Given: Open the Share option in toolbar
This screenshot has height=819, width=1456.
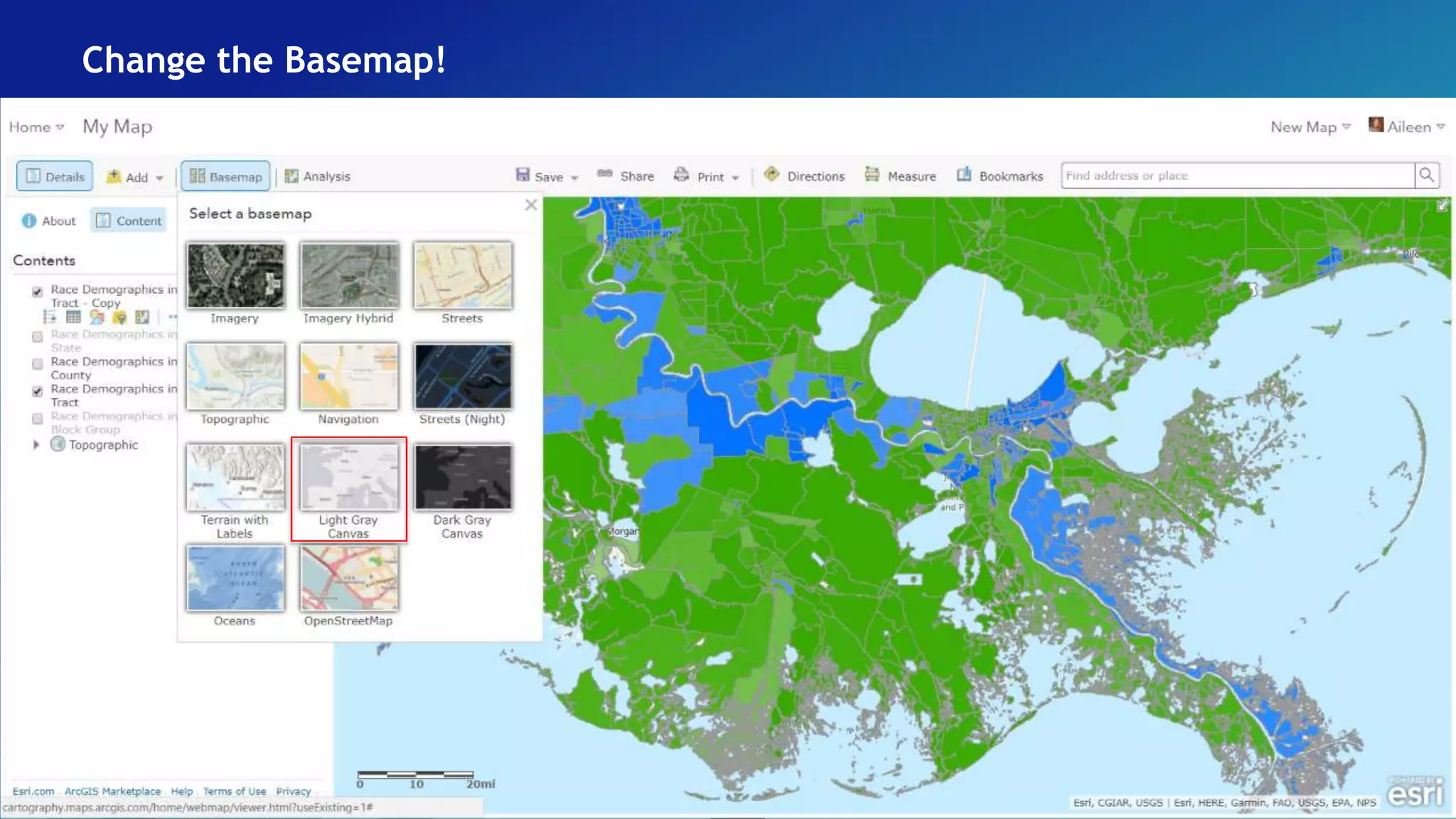Looking at the screenshot, I should 626,176.
